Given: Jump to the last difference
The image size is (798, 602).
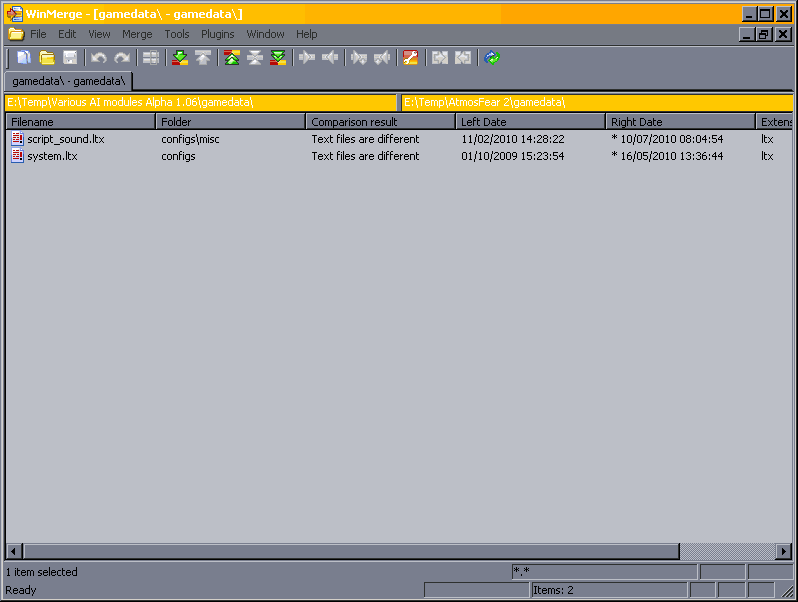Looking at the screenshot, I should (x=278, y=58).
